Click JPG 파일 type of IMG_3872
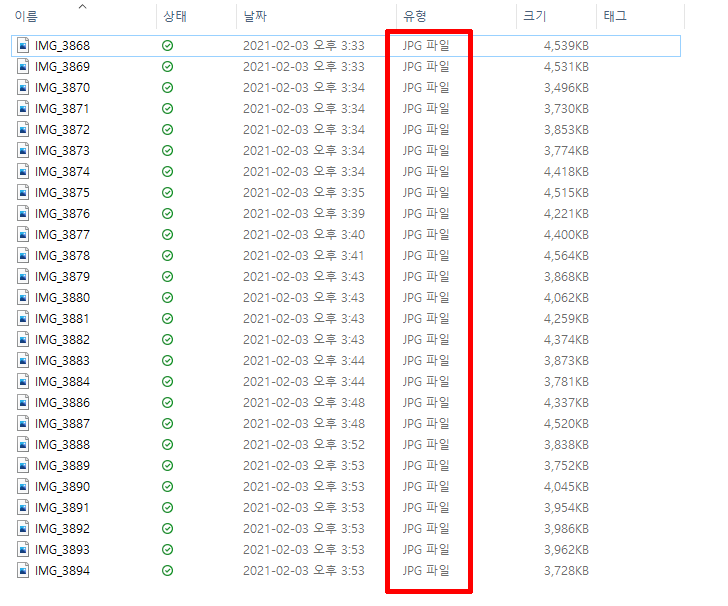This screenshot has width=728, height=606. point(426,130)
